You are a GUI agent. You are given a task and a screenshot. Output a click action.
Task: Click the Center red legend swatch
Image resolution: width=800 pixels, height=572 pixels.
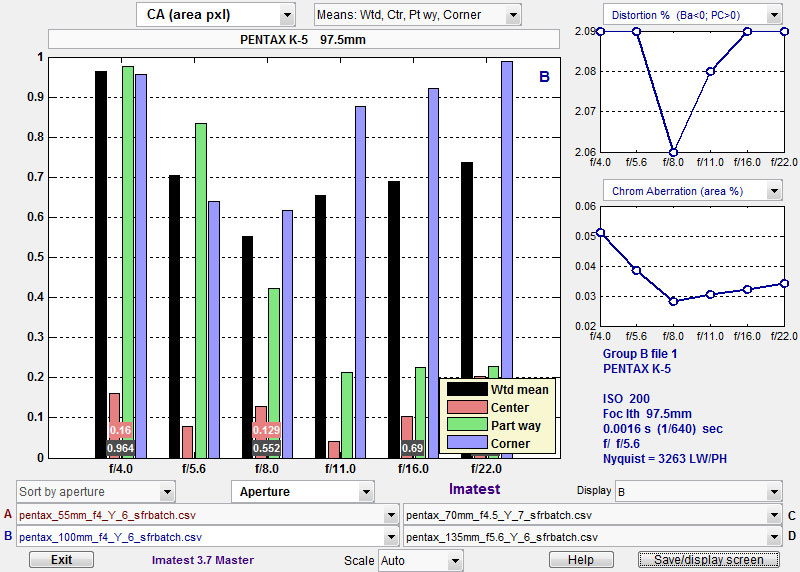point(467,407)
